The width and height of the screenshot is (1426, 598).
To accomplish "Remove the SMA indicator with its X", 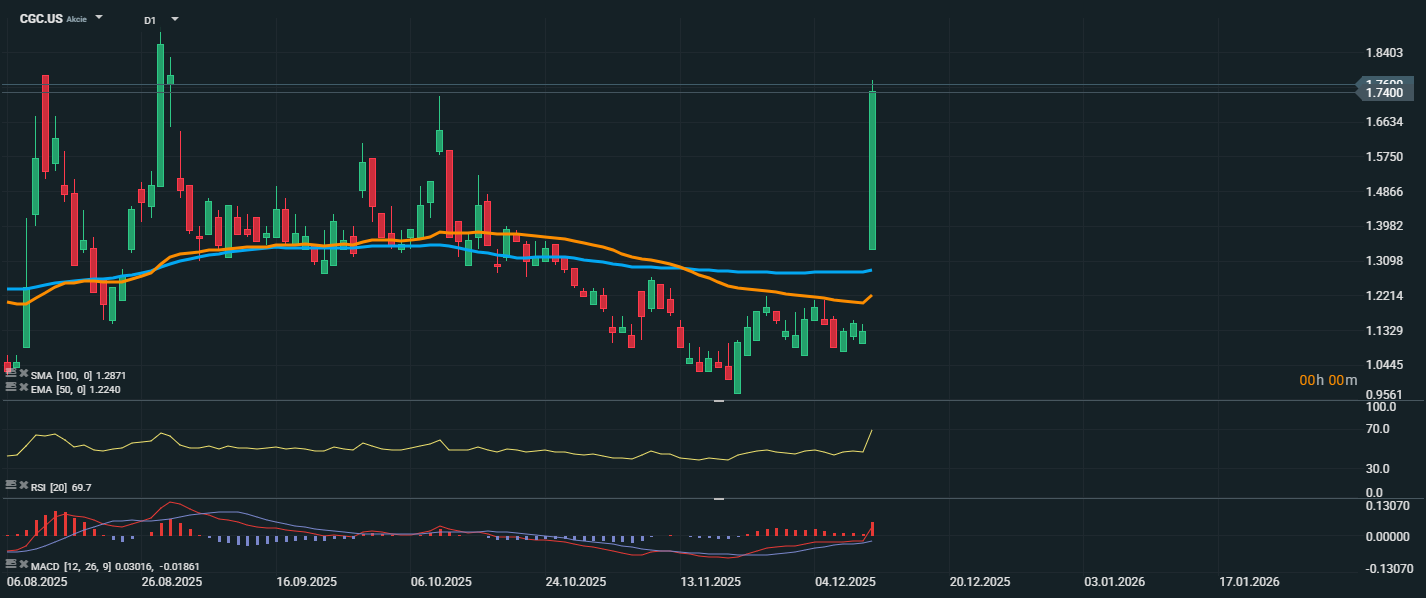I will [23, 374].
